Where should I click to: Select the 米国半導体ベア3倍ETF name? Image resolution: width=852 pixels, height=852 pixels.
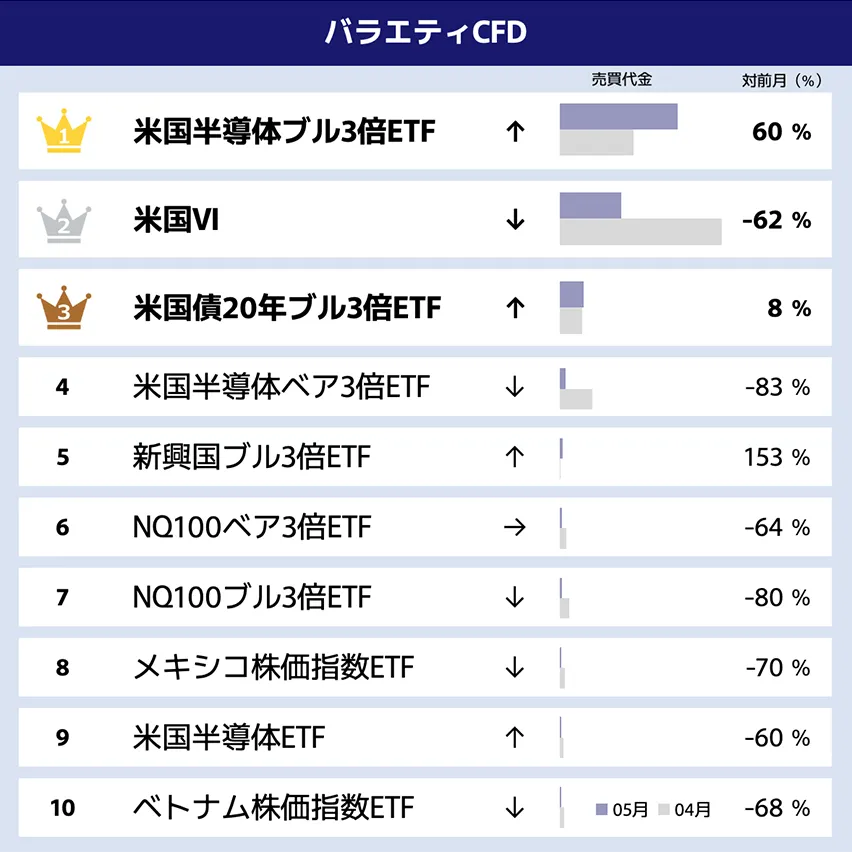click(281, 386)
